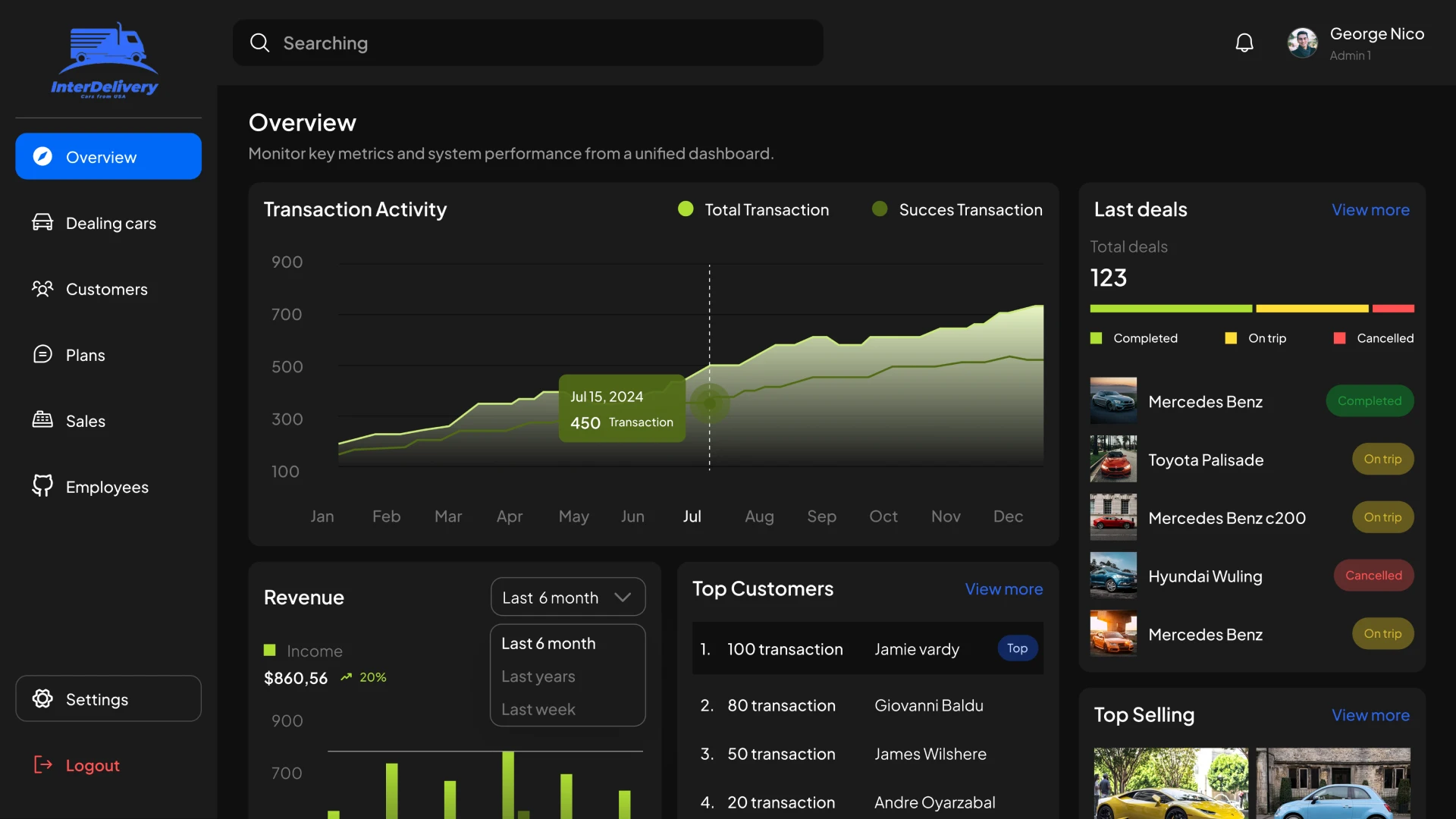The width and height of the screenshot is (1456, 819).
Task: Click the Customers people icon
Action: (x=42, y=288)
